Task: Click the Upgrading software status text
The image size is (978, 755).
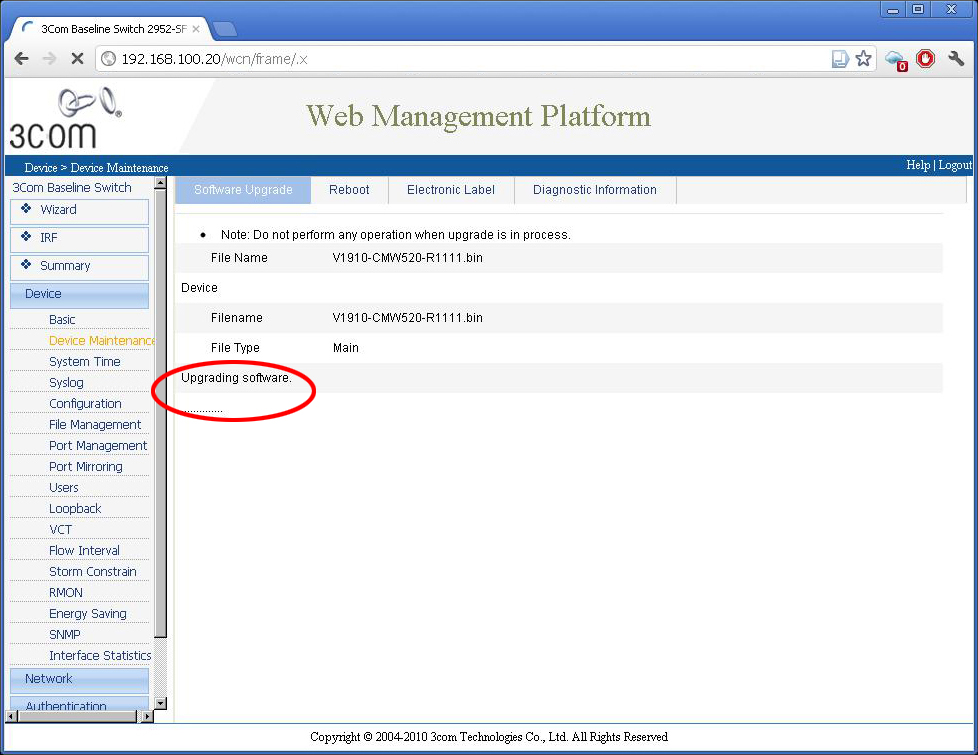Action: pyautogui.click(x=236, y=378)
